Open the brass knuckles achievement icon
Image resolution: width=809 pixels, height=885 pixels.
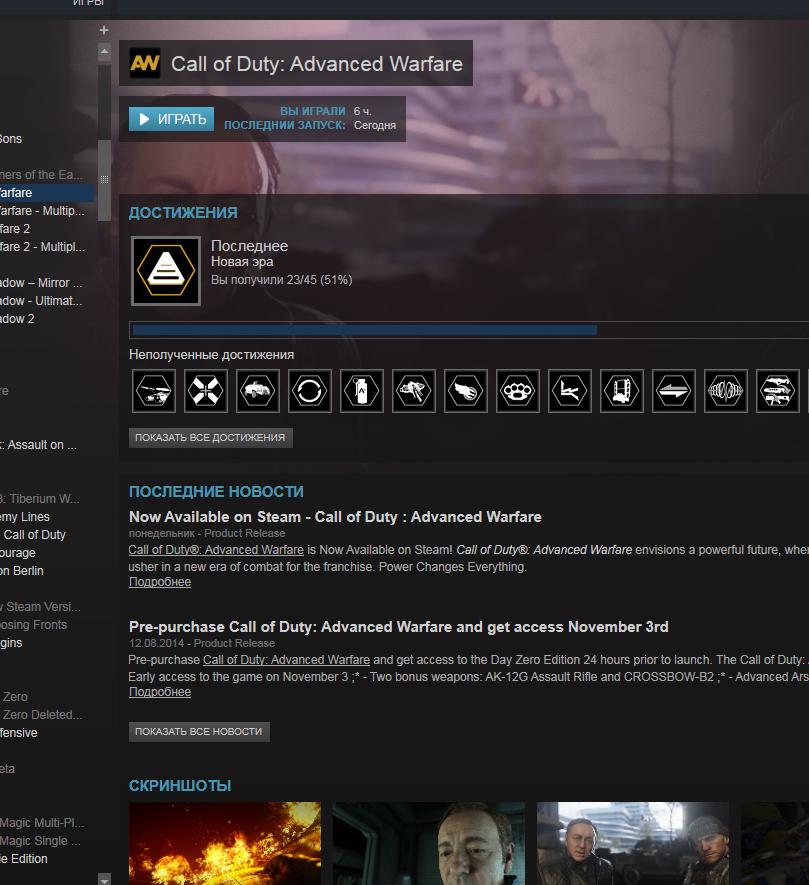(518, 391)
